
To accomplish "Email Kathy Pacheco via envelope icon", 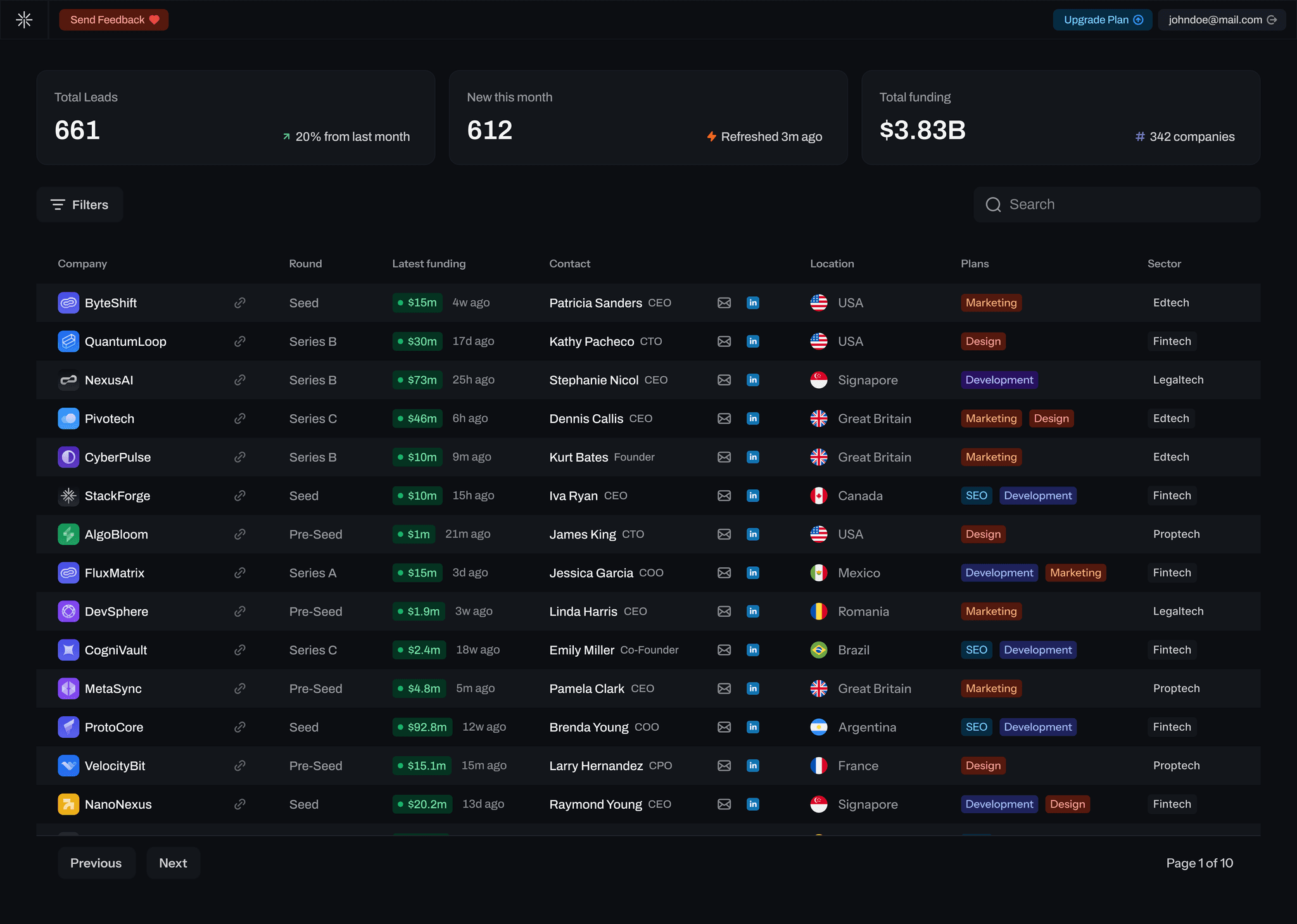I will click(724, 341).
